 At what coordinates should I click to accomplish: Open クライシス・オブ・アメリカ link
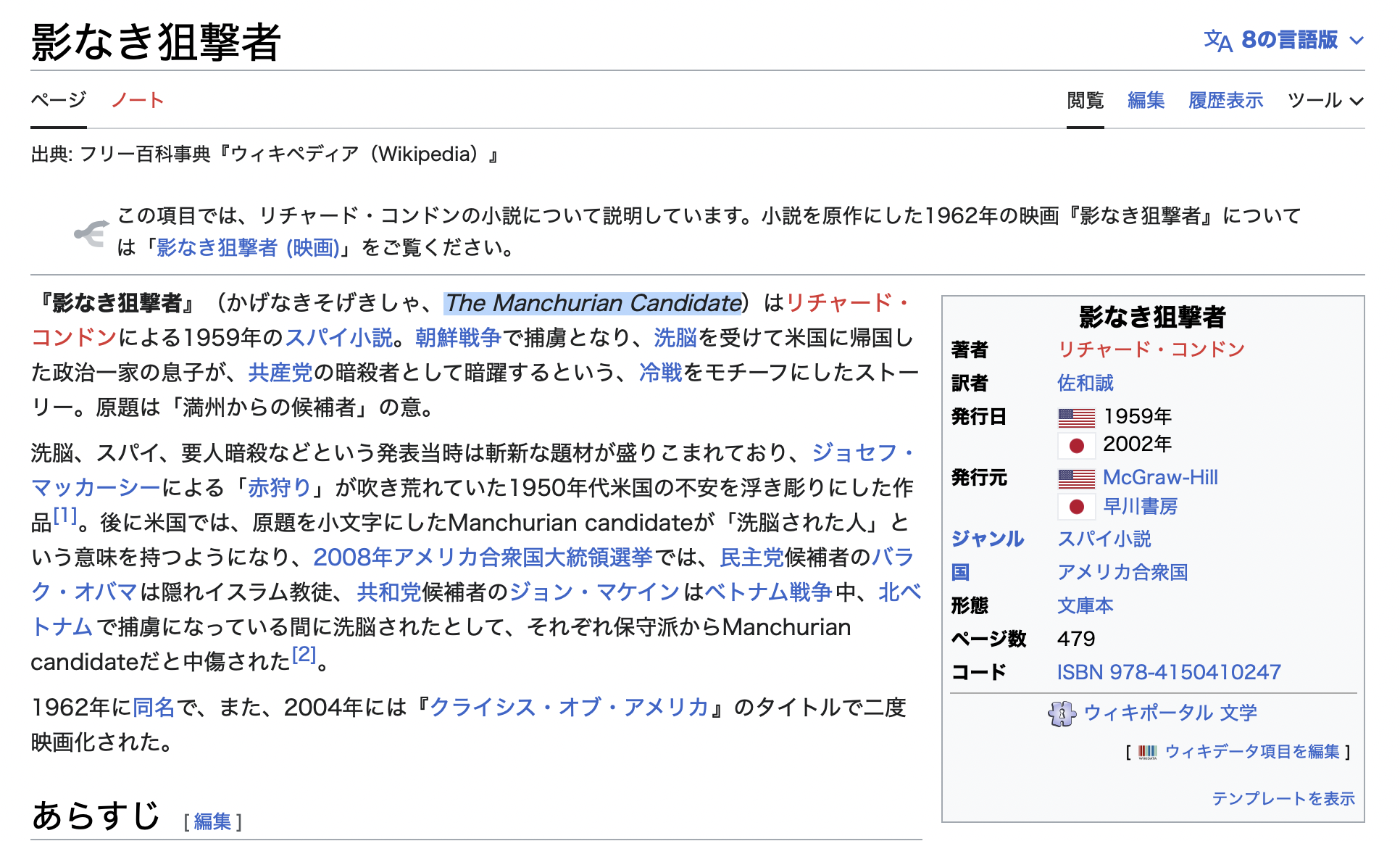coord(569,707)
